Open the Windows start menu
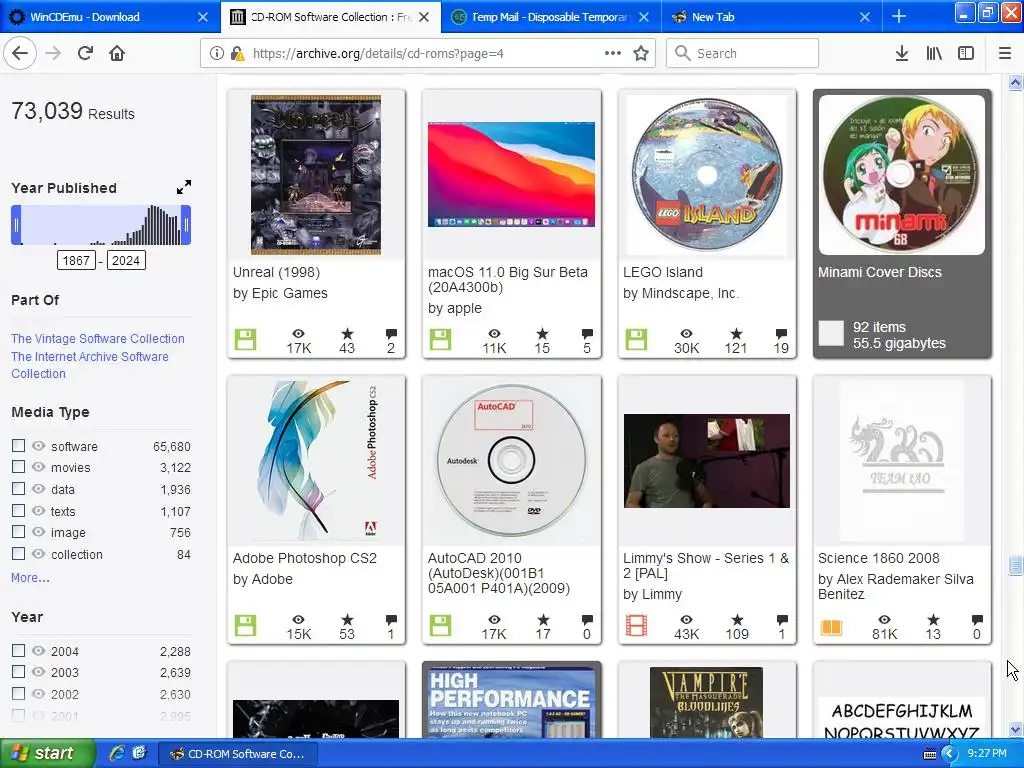 (x=47, y=753)
